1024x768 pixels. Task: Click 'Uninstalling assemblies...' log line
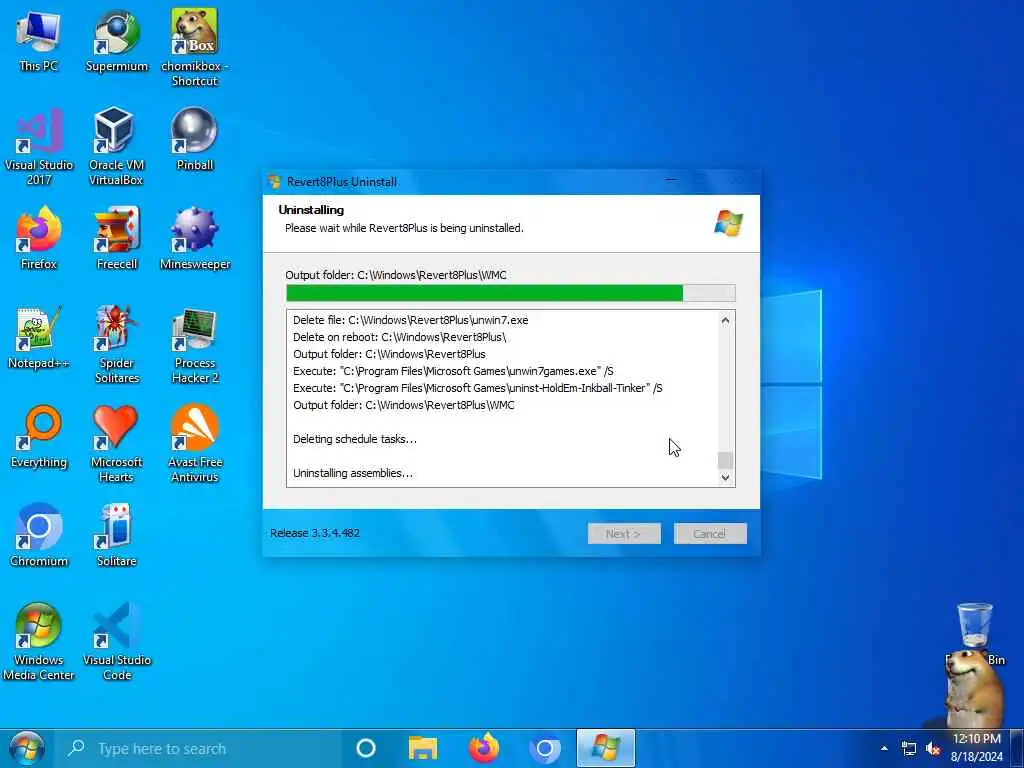pyautogui.click(x=353, y=473)
